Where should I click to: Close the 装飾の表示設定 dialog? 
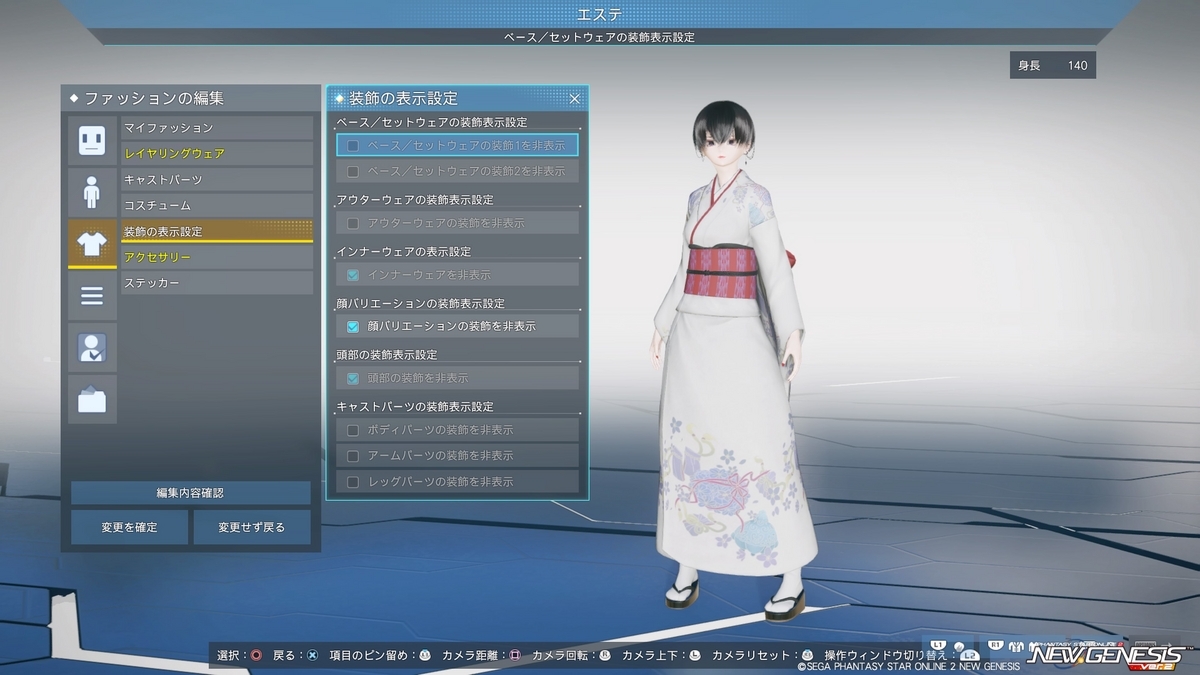575,98
